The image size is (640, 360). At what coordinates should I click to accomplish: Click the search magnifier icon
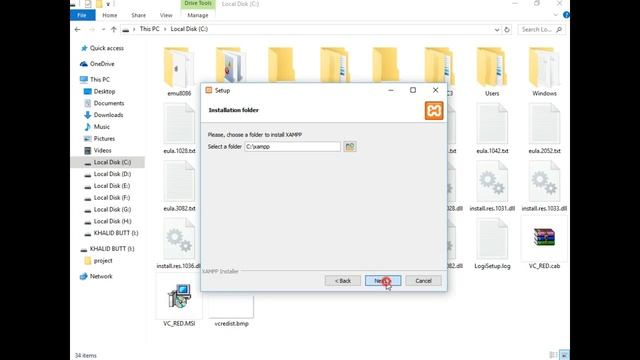[559, 29]
